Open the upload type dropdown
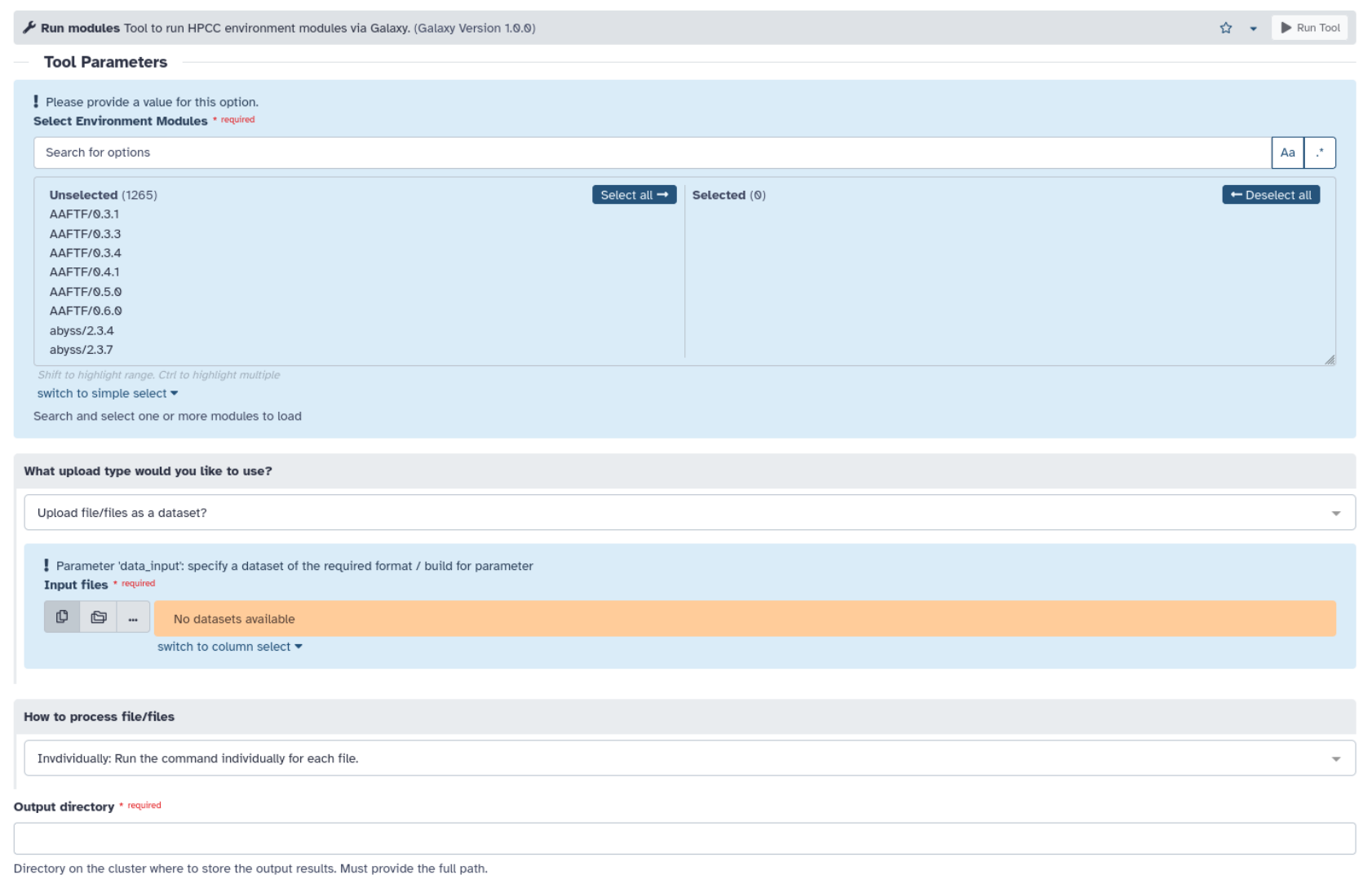Screen dimensions: 1372x888 689,513
